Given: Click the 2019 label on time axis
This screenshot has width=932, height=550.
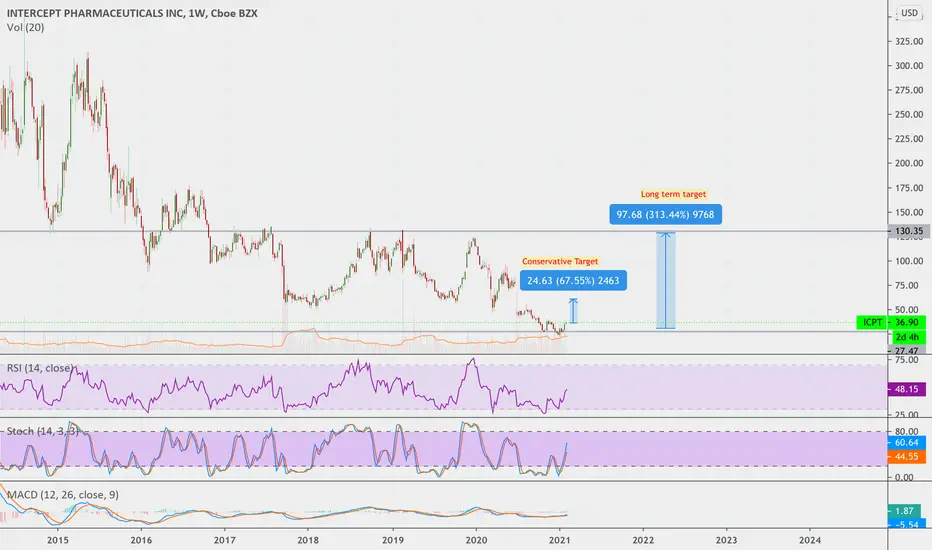Looking at the screenshot, I should point(392,540).
